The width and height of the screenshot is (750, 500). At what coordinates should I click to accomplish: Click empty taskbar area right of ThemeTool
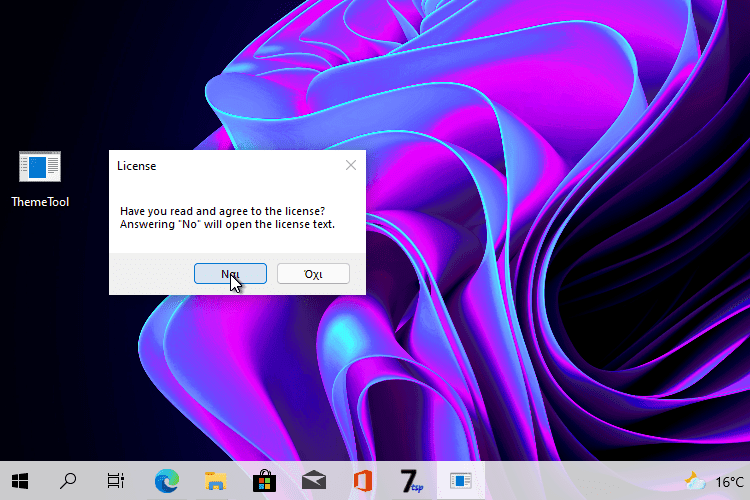click(580, 481)
